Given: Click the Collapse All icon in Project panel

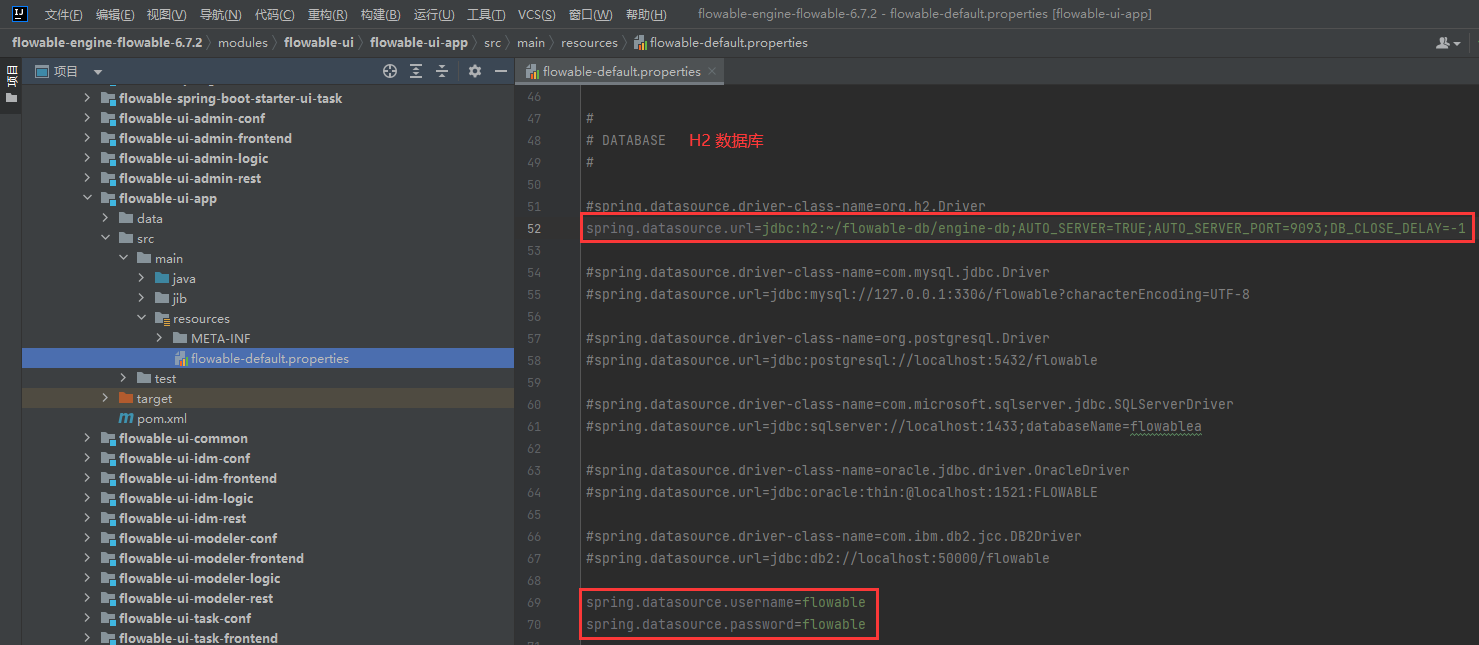Looking at the screenshot, I should [442, 71].
